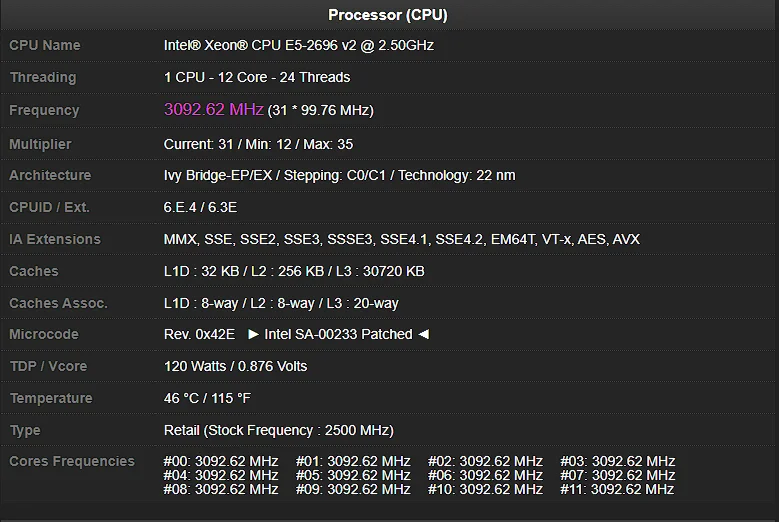Image resolution: width=779 pixels, height=522 pixels.
Task: Click the Microcode Rev. 0x42E value
Action: [199, 334]
